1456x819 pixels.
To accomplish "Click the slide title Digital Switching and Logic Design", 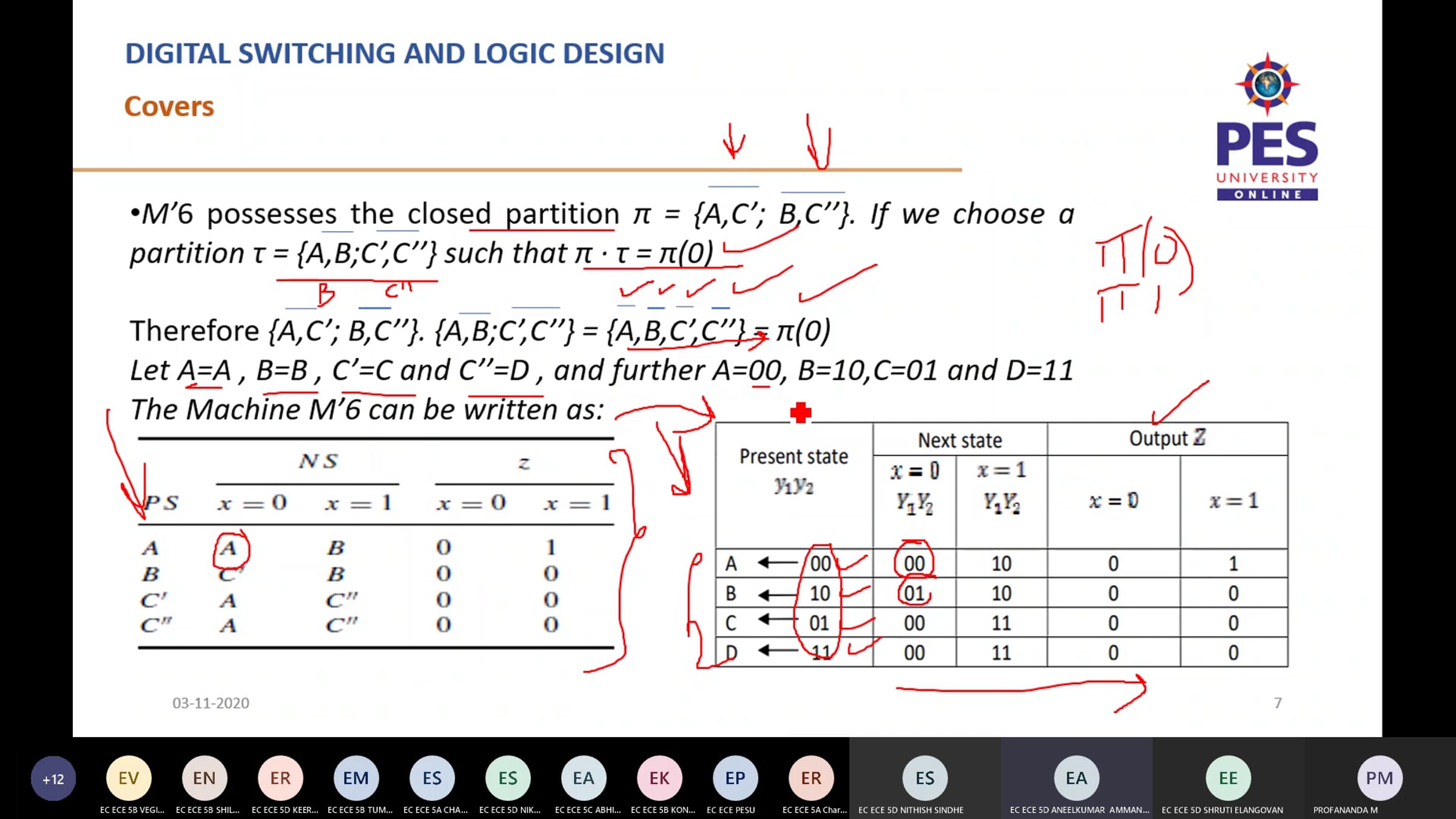I will [394, 53].
